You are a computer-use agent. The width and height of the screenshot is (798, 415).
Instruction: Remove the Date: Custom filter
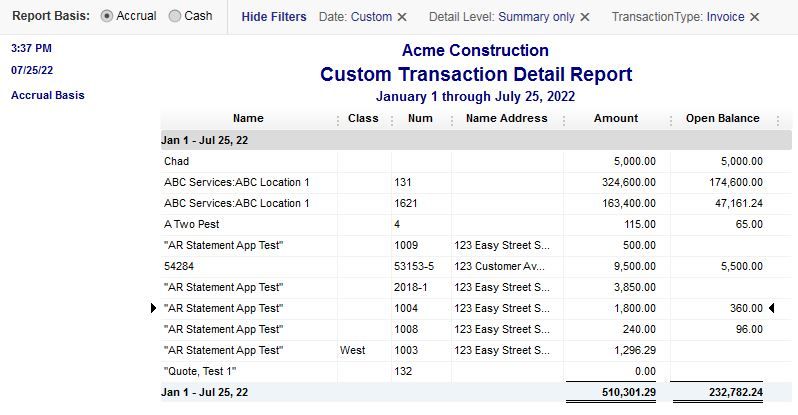click(x=402, y=17)
